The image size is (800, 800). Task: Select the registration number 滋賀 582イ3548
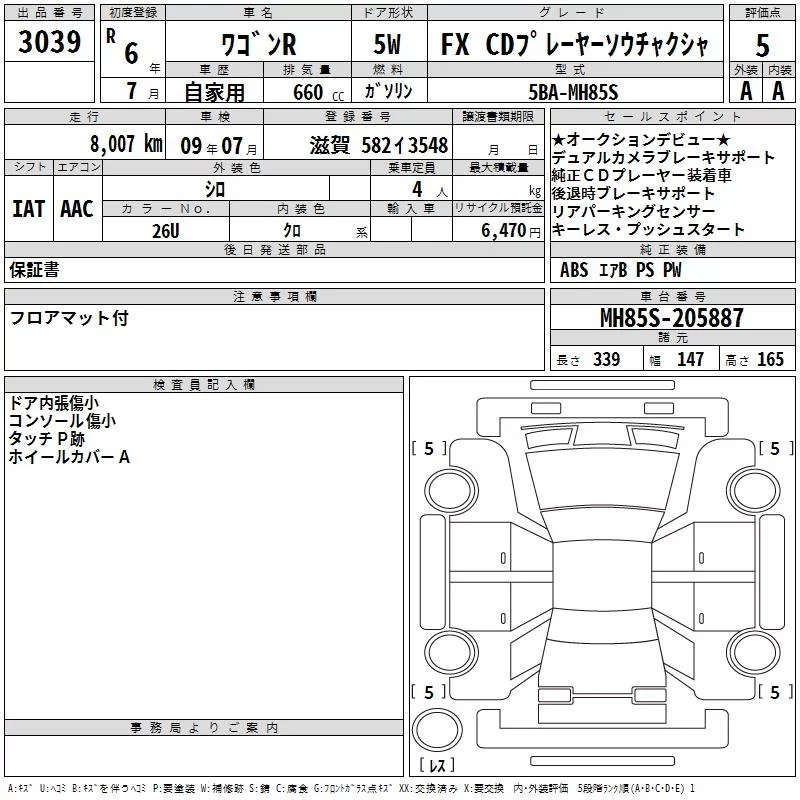point(379,145)
